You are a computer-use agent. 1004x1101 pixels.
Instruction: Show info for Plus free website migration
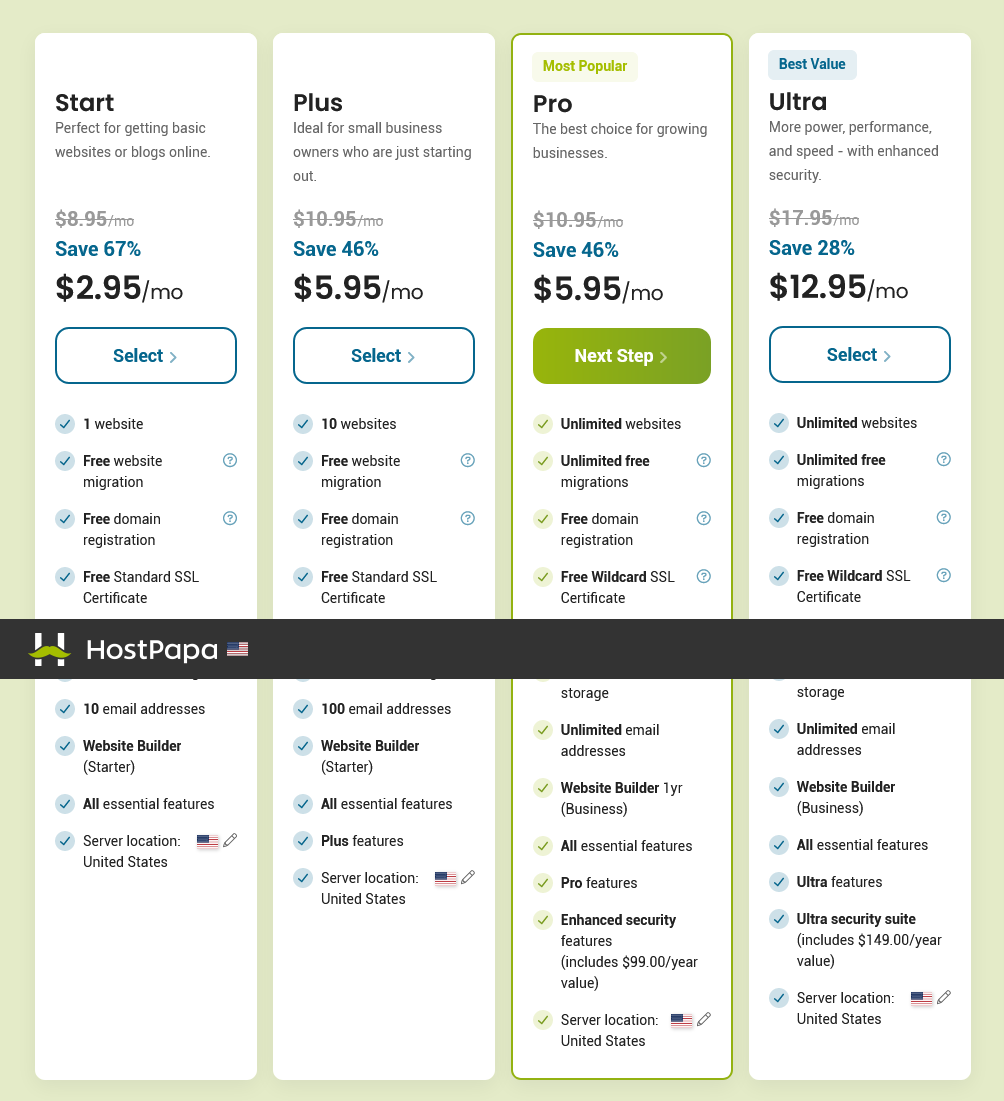point(468,461)
